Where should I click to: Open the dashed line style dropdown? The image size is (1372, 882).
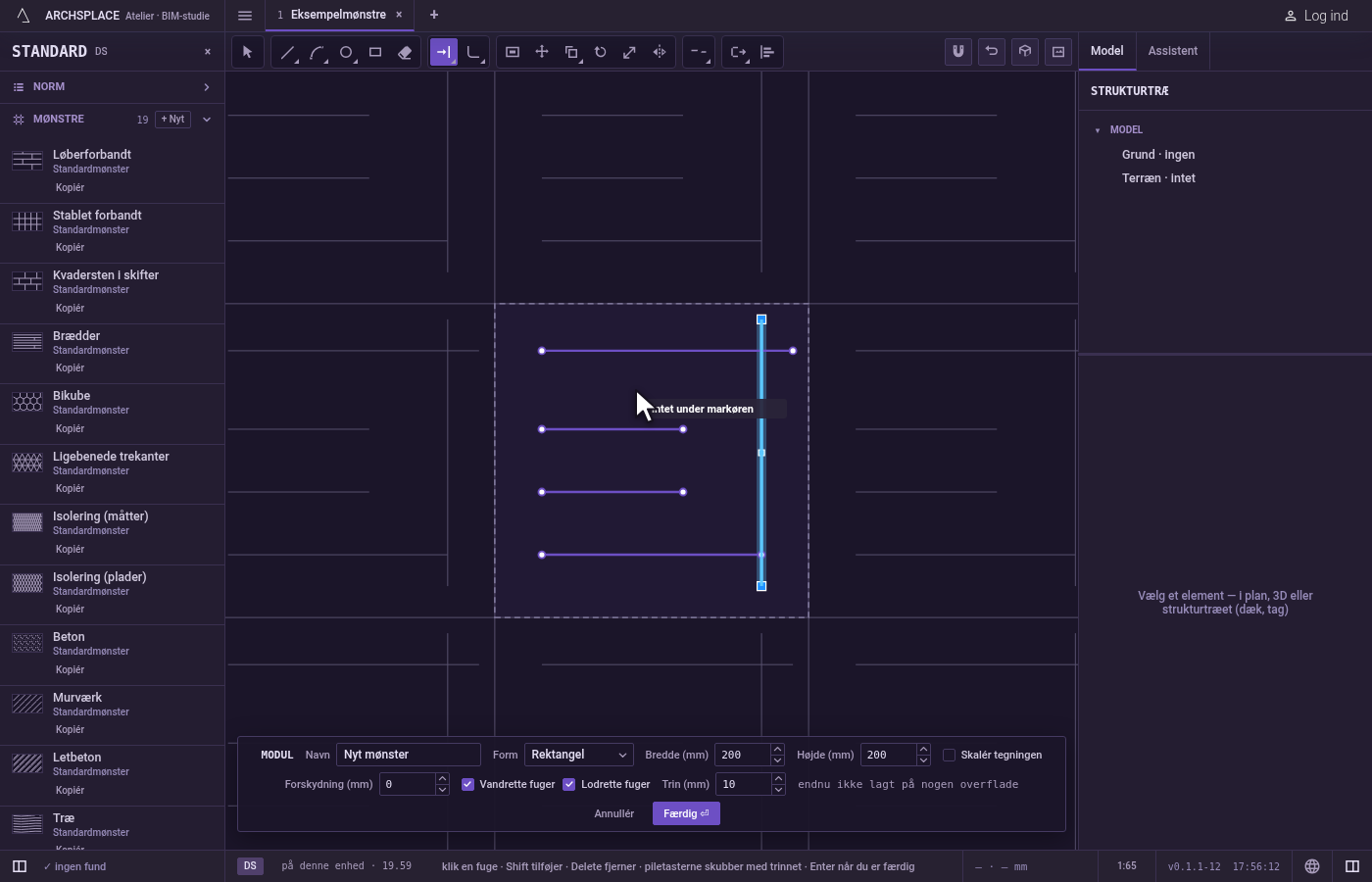tap(699, 52)
